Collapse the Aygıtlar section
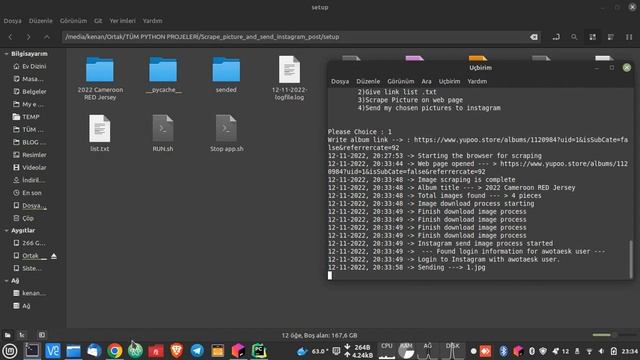640x360 pixels. [7, 231]
